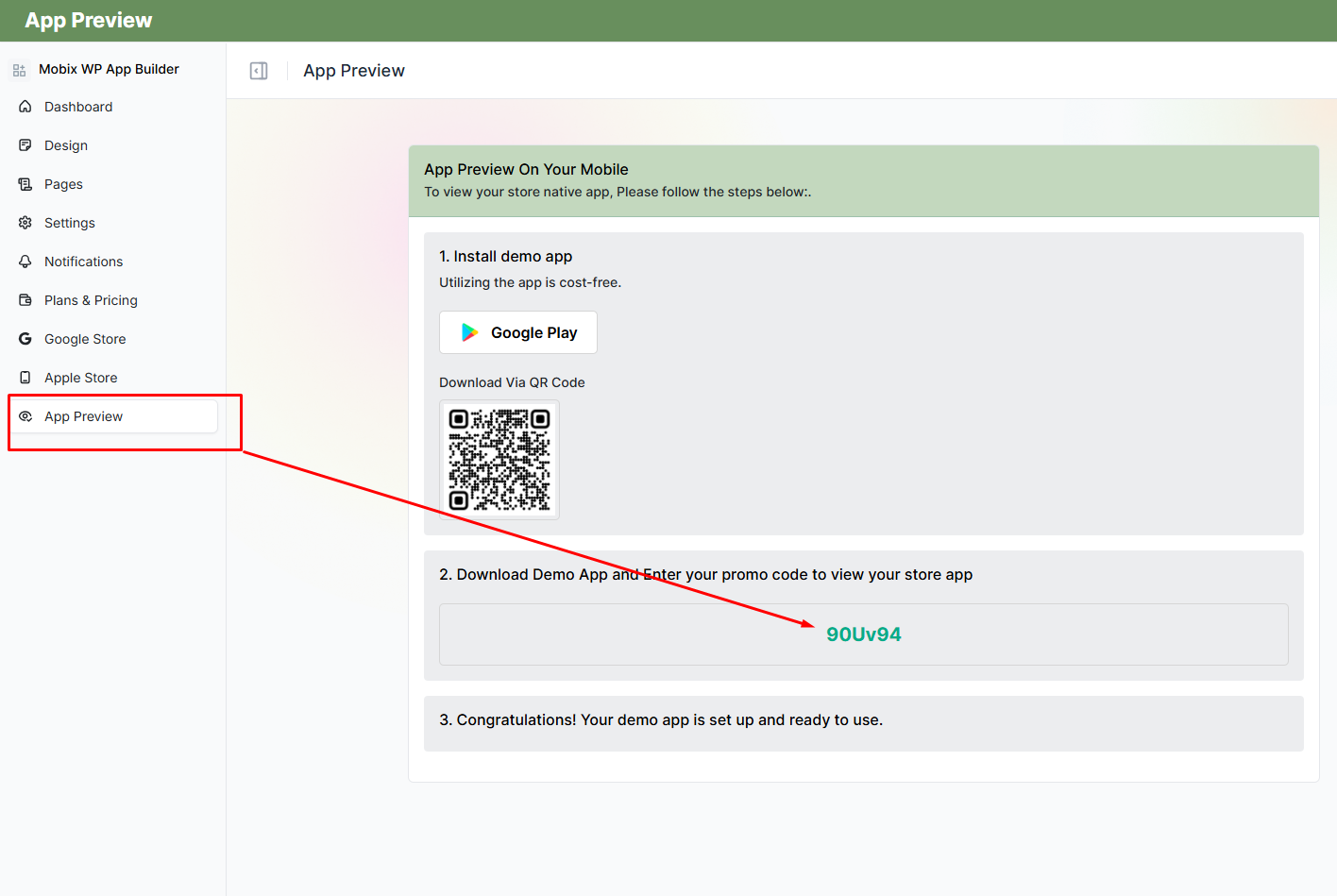Click the Plans & Pricing wallet icon

pyautogui.click(x=25, y=300)
